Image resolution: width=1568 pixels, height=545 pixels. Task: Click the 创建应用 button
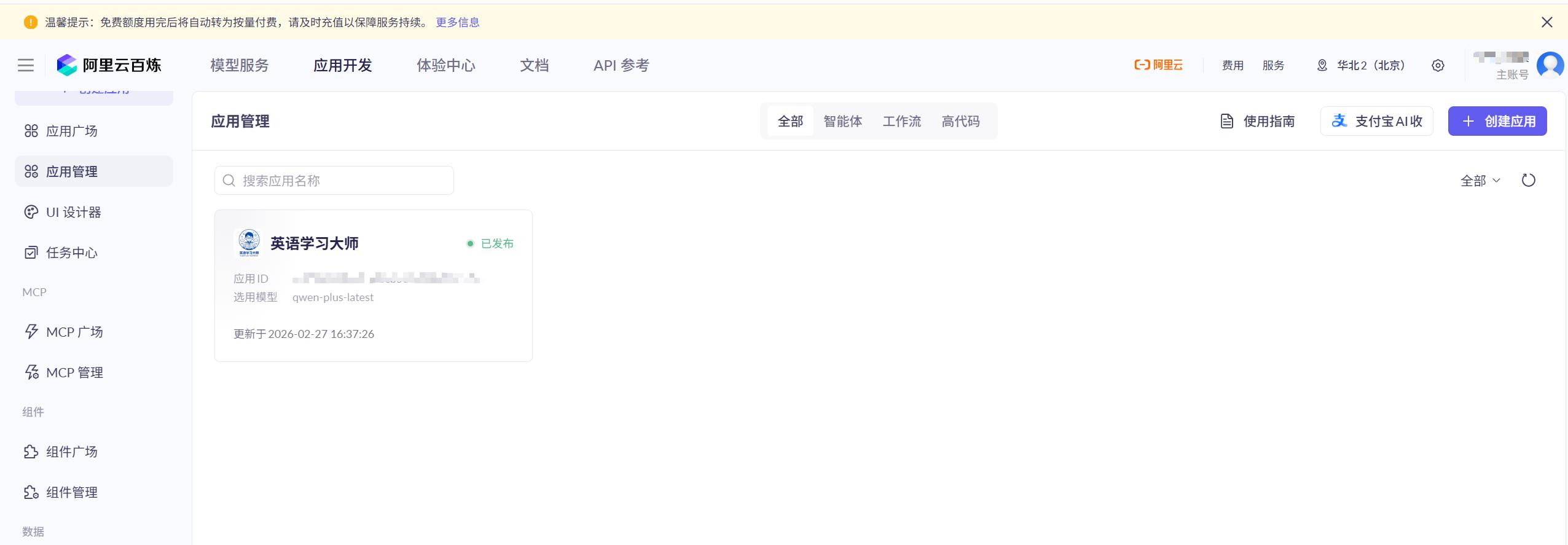(x=1497, y=121)
